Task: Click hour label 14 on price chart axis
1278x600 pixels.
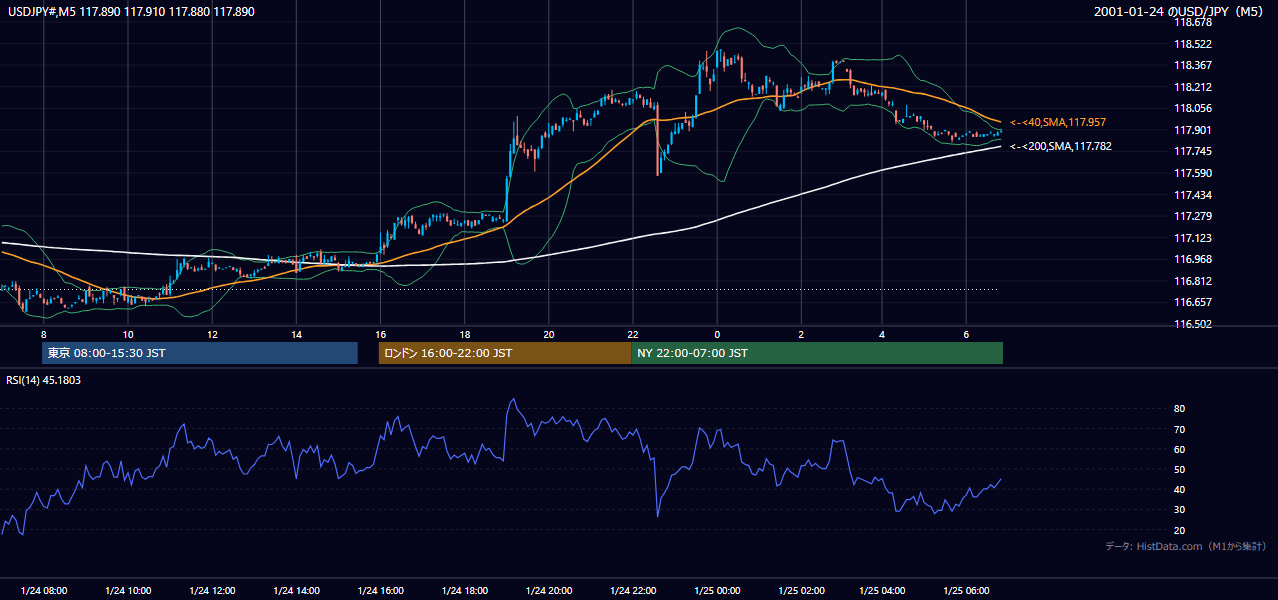Action: coord(296,333)
